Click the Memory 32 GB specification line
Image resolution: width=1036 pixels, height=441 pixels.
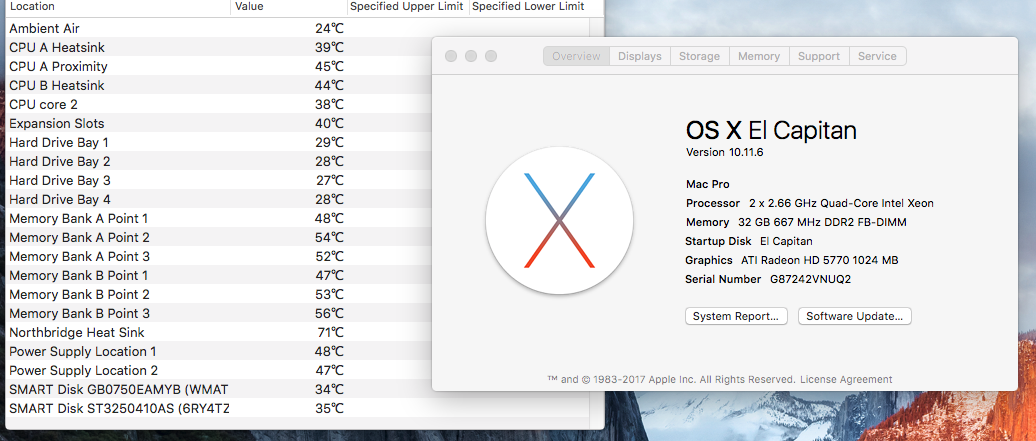796,222
